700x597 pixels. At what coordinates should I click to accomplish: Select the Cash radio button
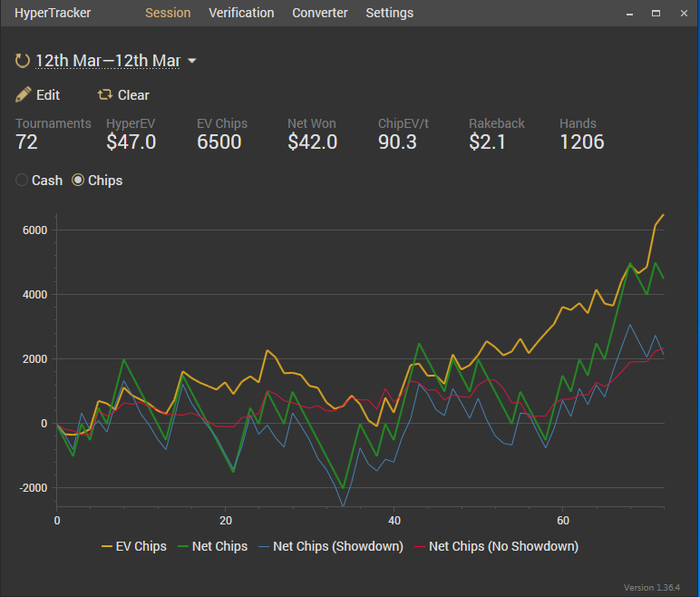(x=21, y=180)
